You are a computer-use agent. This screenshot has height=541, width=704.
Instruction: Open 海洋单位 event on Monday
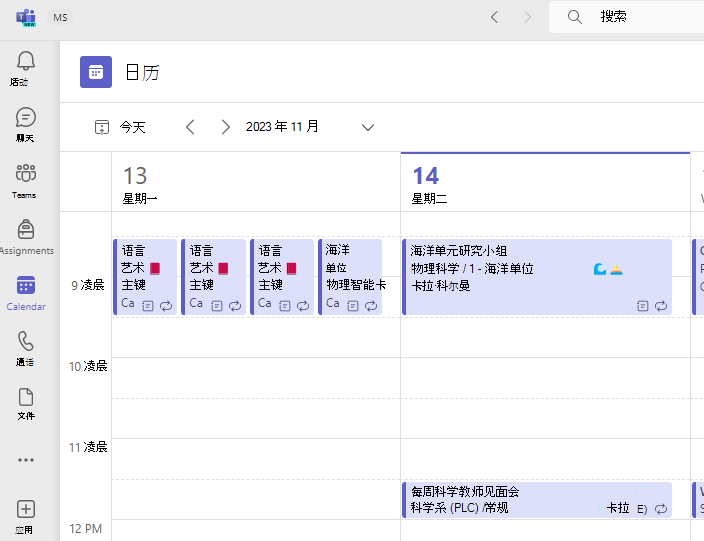pos(350,277)
